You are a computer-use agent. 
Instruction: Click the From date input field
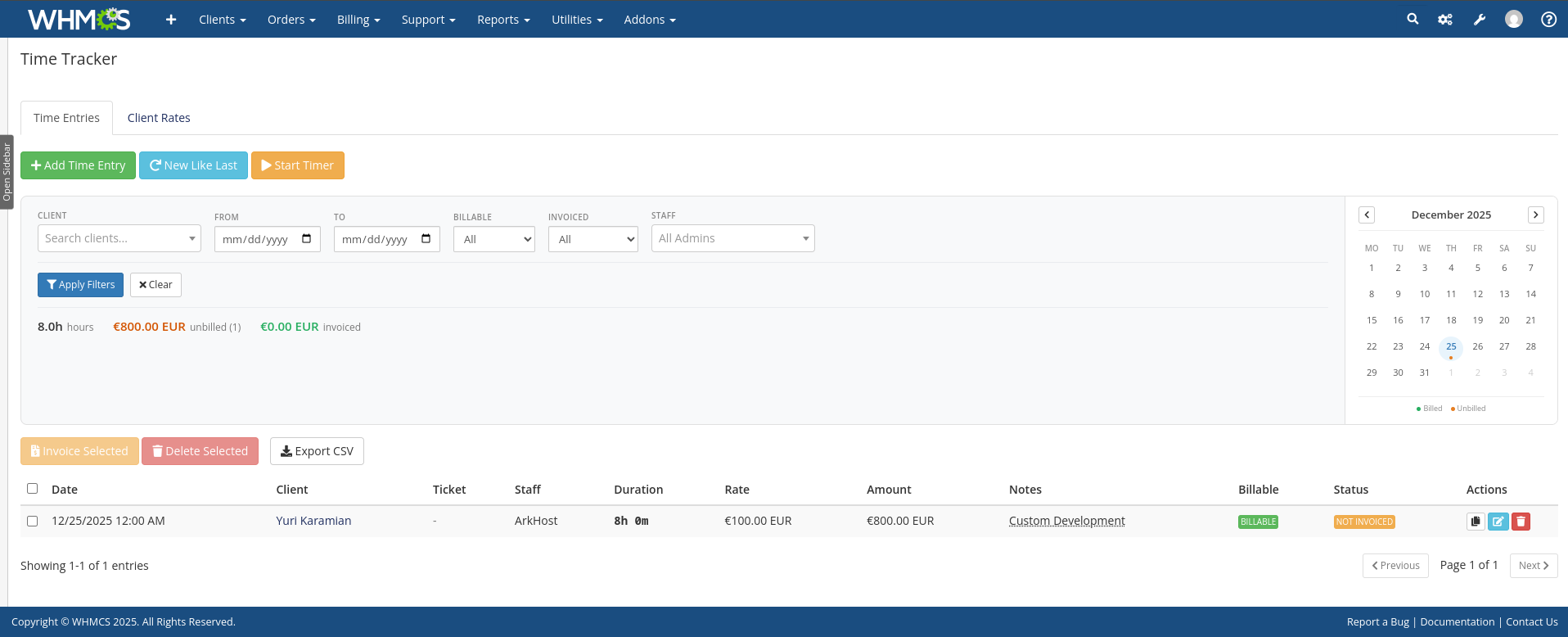pyautogui.click(x=258, y=239)
